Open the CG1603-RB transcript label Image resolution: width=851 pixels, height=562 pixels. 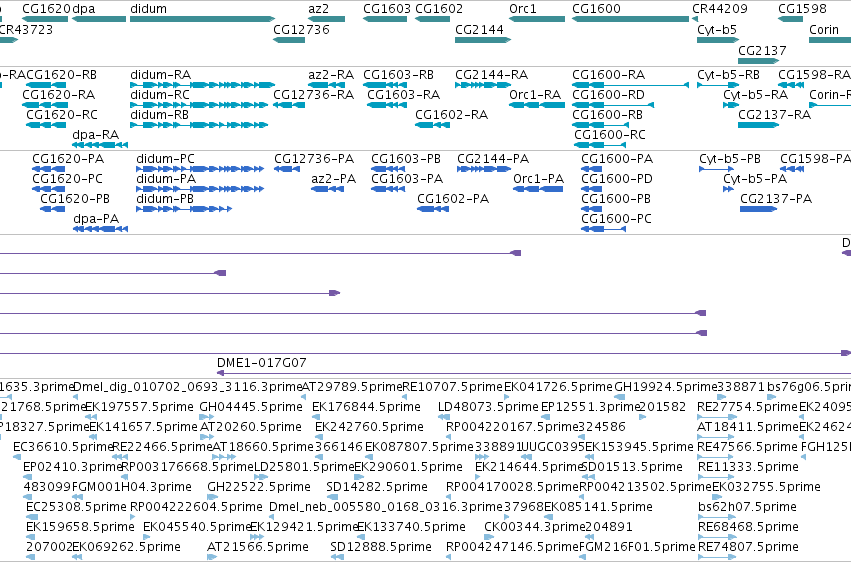tap(398, 75)
